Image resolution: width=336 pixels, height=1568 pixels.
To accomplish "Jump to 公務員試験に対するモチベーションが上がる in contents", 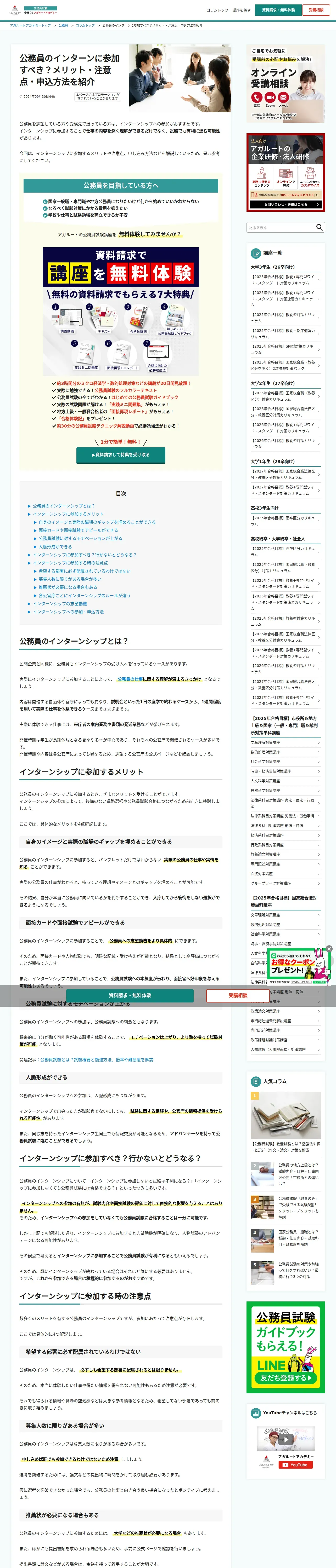I will click(x=81, y=538).
